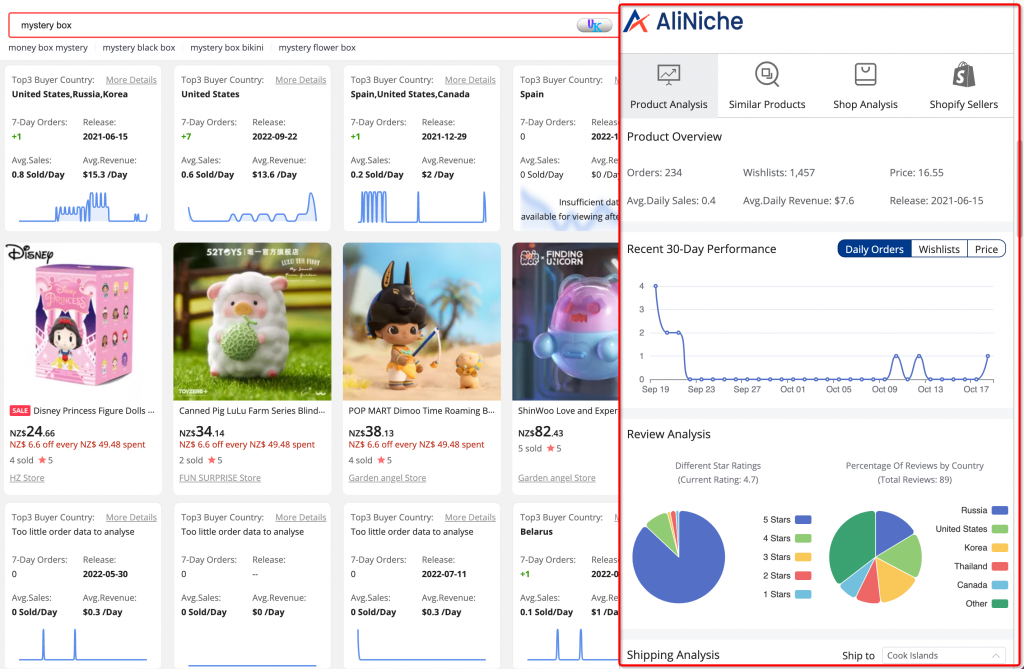Click the star rating under ShinWoo product

[554, 448]
